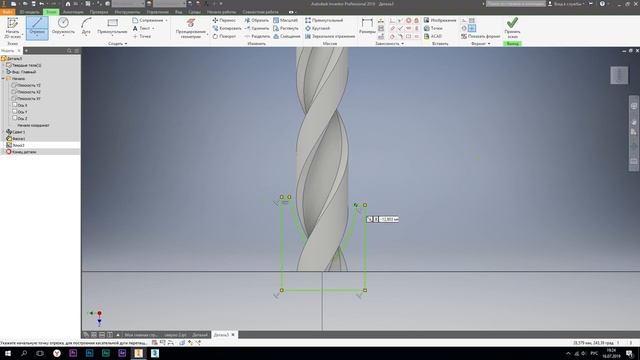
Task: Click Windows taskbar search icon
Action: coord(24,353)
